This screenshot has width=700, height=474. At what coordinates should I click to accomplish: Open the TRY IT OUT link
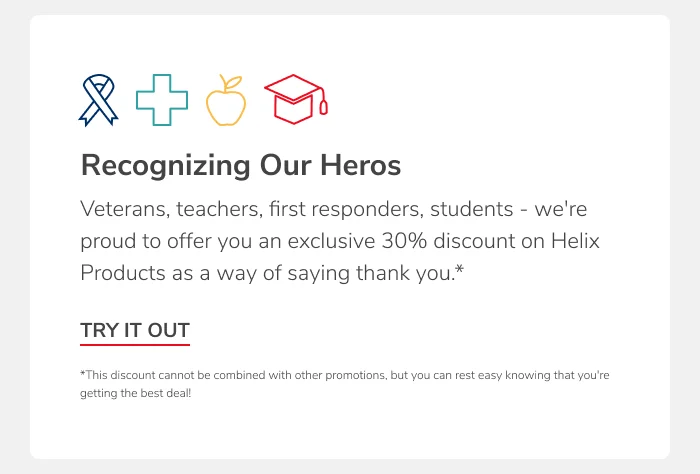pos(135,330)
